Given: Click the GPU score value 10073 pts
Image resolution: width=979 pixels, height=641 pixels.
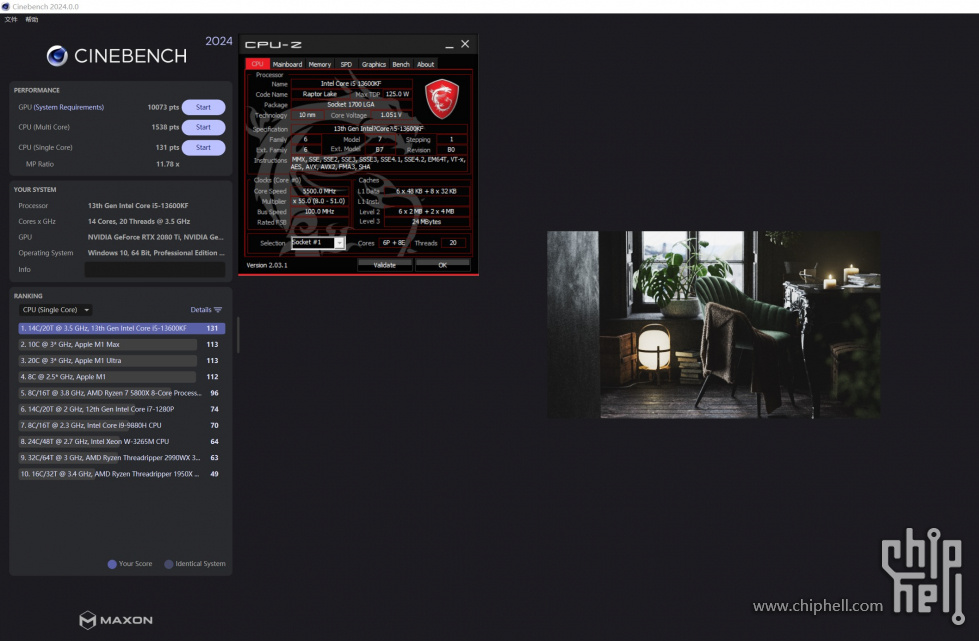Looking at the screenshot, I should click(163, 107).
